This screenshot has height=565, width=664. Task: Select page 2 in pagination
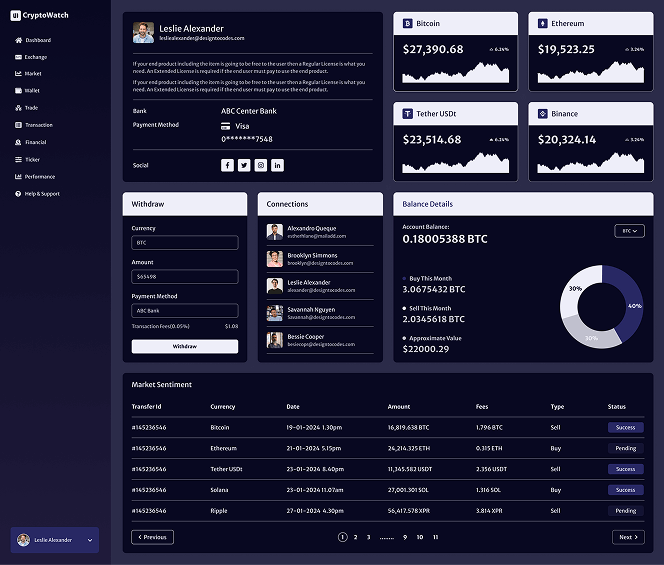click(x=355, y=537)
